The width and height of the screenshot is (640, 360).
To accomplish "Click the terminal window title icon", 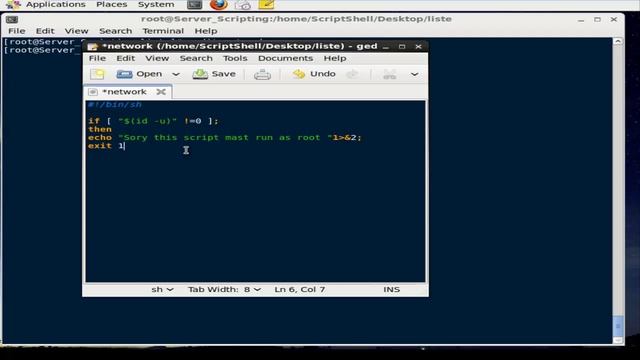I will click(12, 19).
